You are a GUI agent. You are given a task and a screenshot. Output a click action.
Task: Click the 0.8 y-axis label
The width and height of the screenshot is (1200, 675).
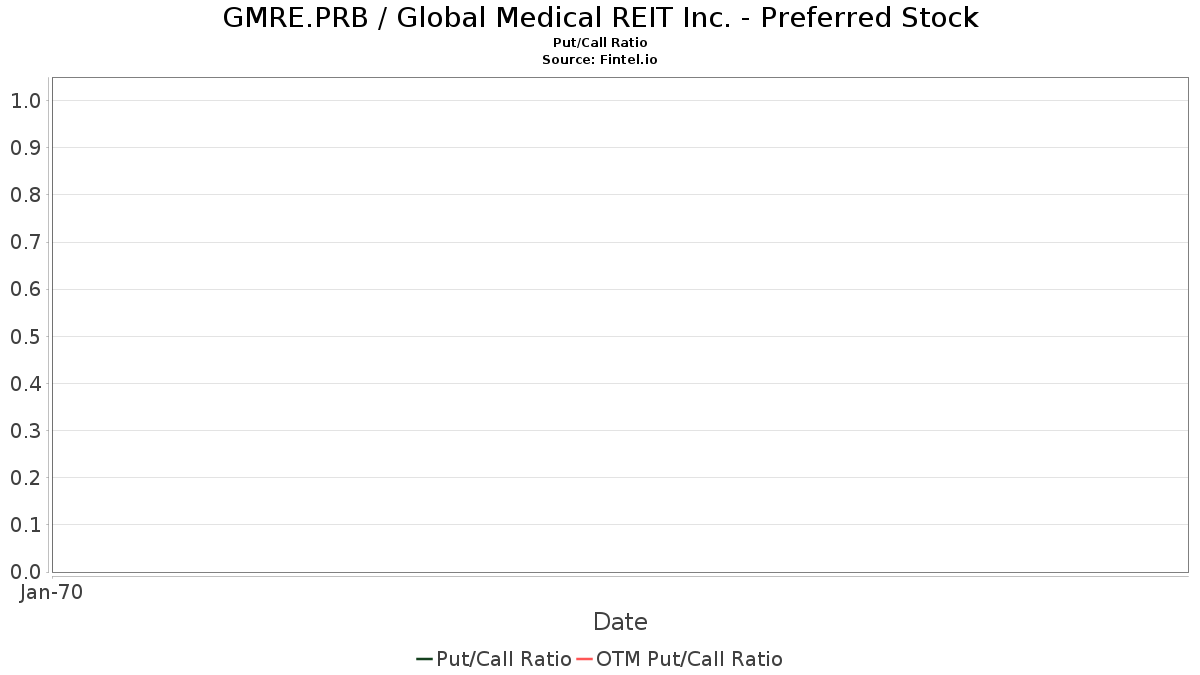[25, 195]
